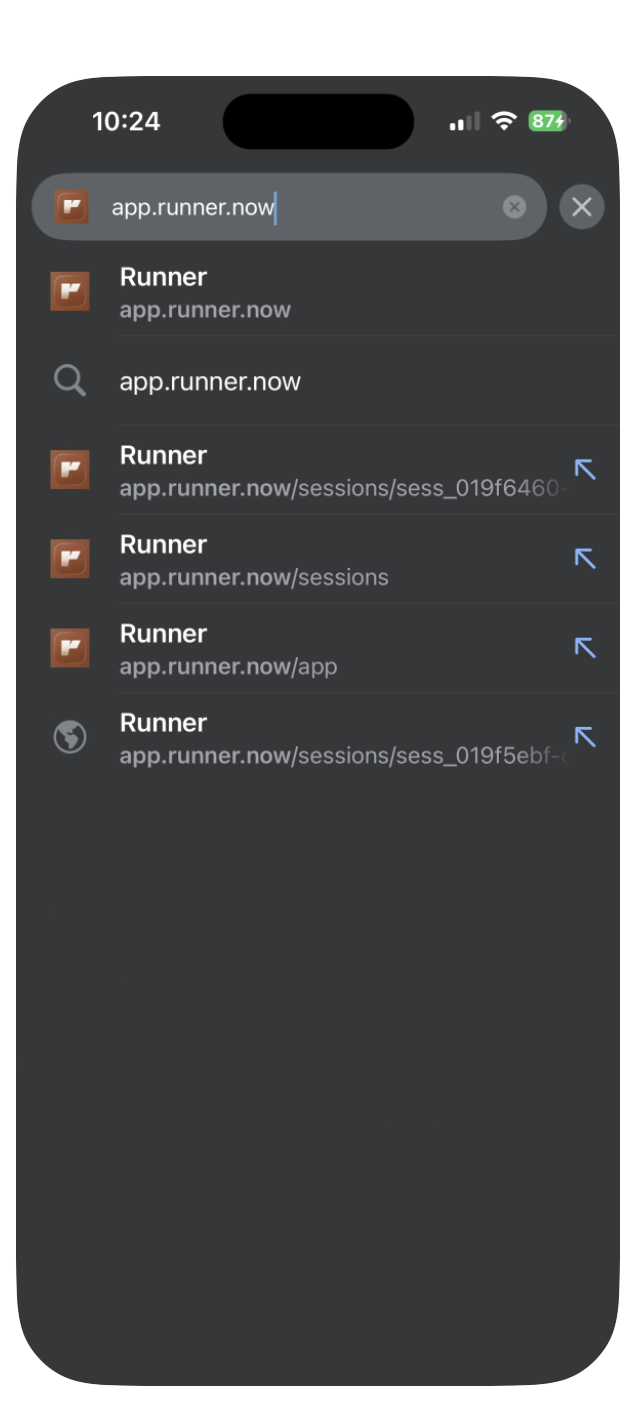This screenshot has height=1402, width=636.
Task: Focus the address field showing app.runner.now
Action: click(x=289, y=207)
